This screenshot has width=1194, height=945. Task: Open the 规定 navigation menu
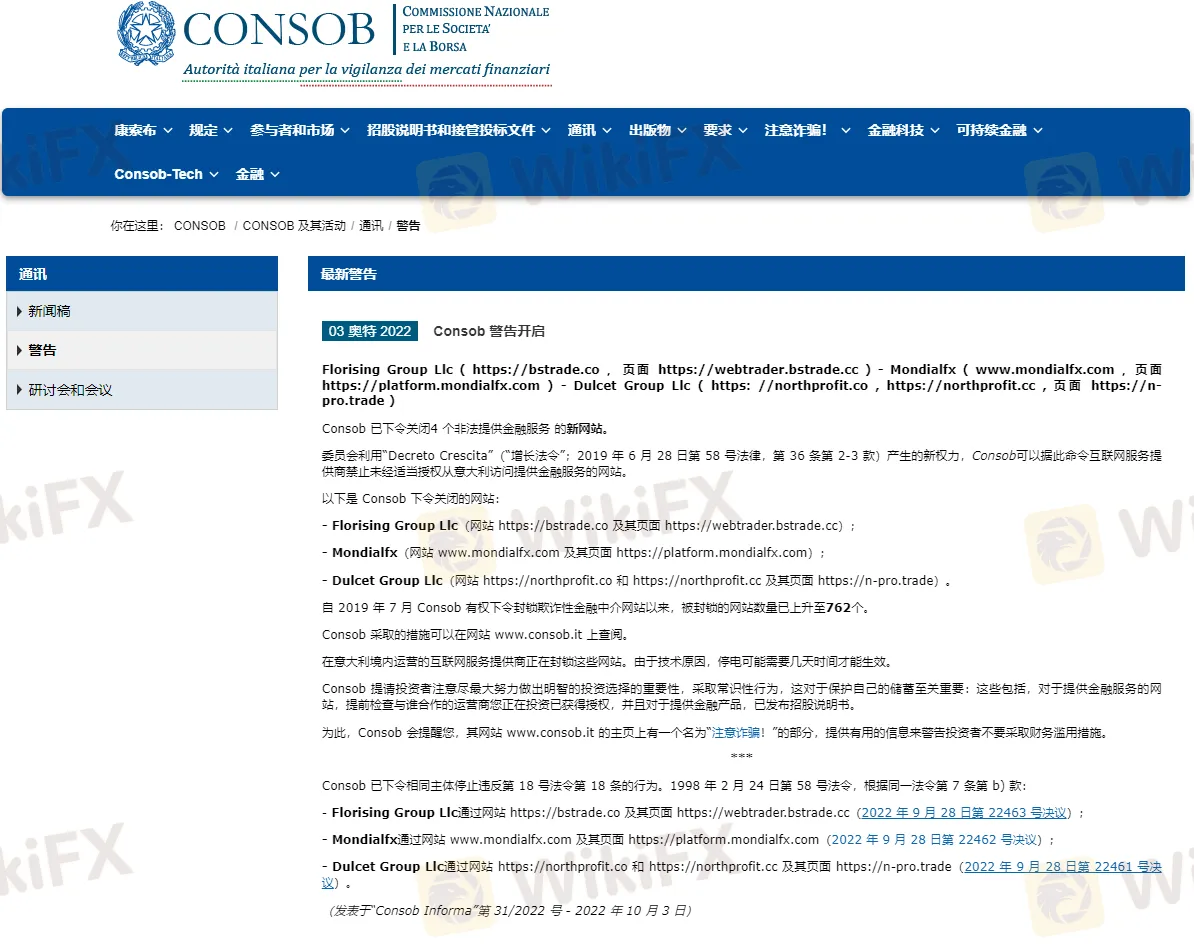(203, 130)
